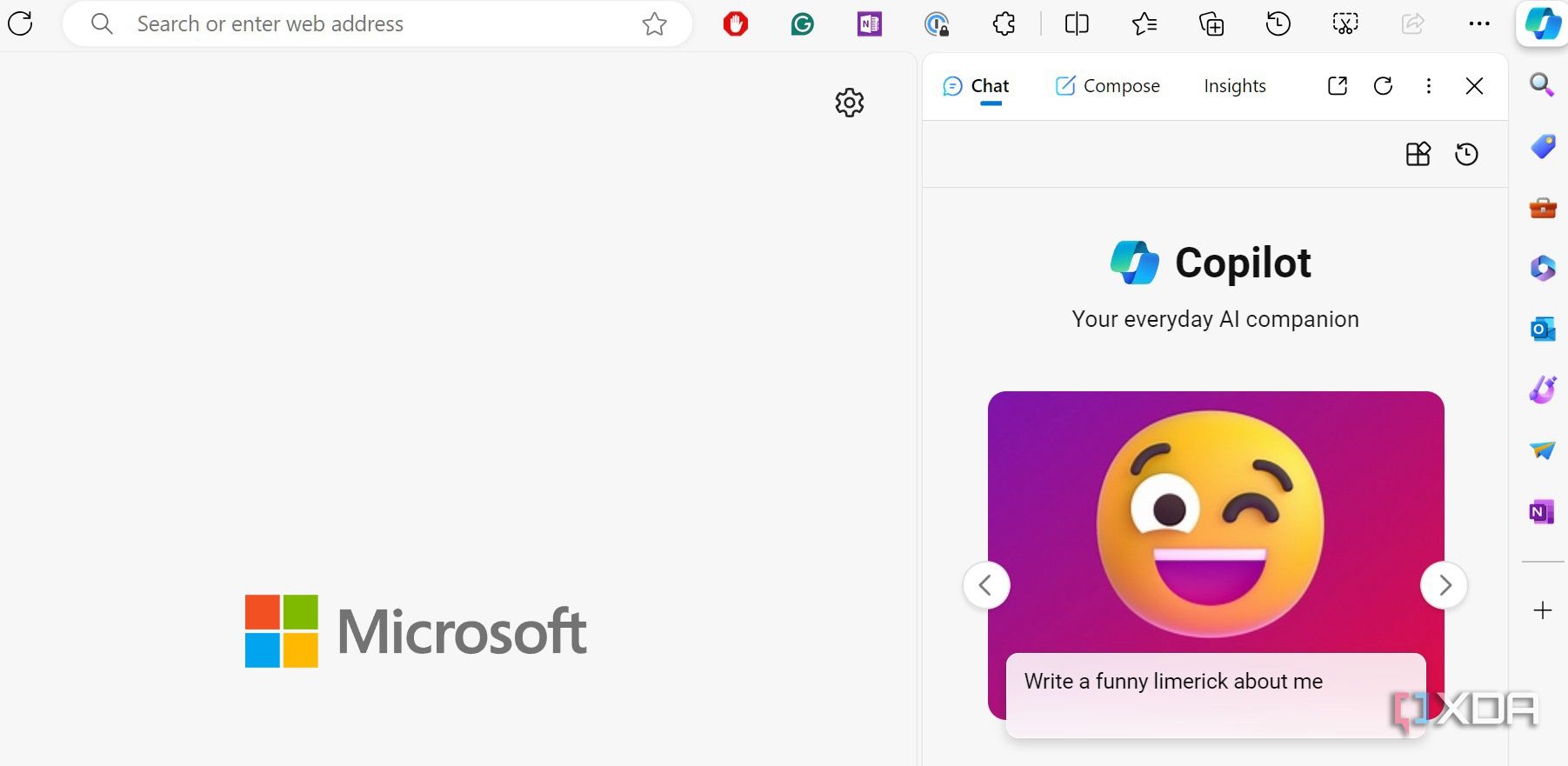The width and height of the screenshot is (1568, 766).
Task: Open Outlook in sidebar
Action: [1543, 330]
